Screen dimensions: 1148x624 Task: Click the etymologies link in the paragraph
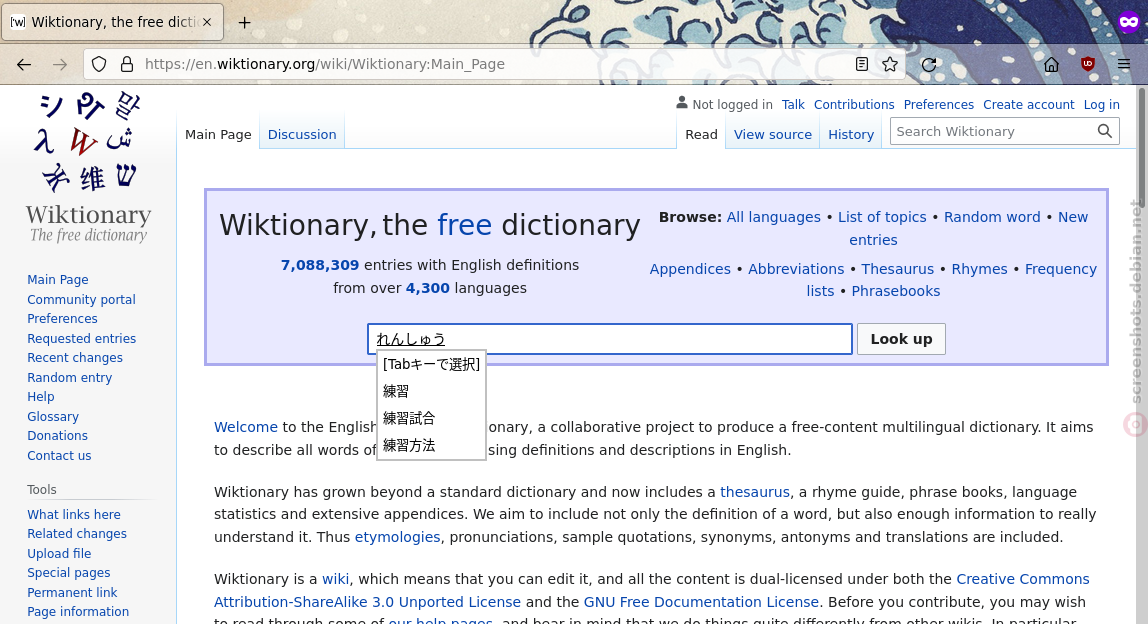point(398,537)
